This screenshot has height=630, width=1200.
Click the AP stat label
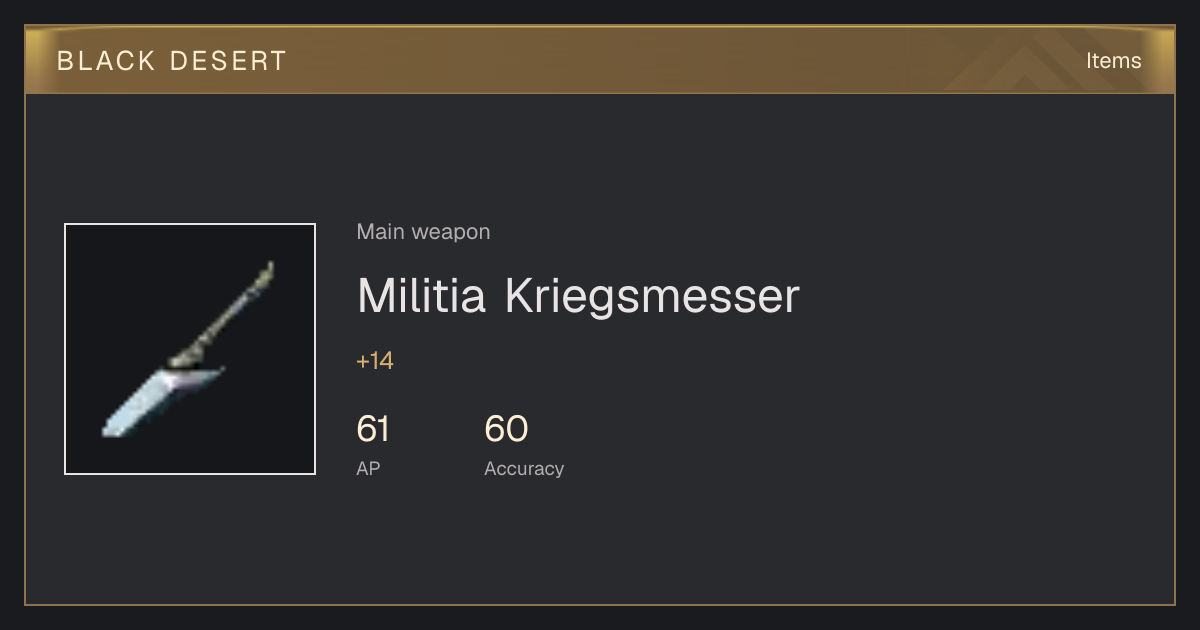point(368,468)
